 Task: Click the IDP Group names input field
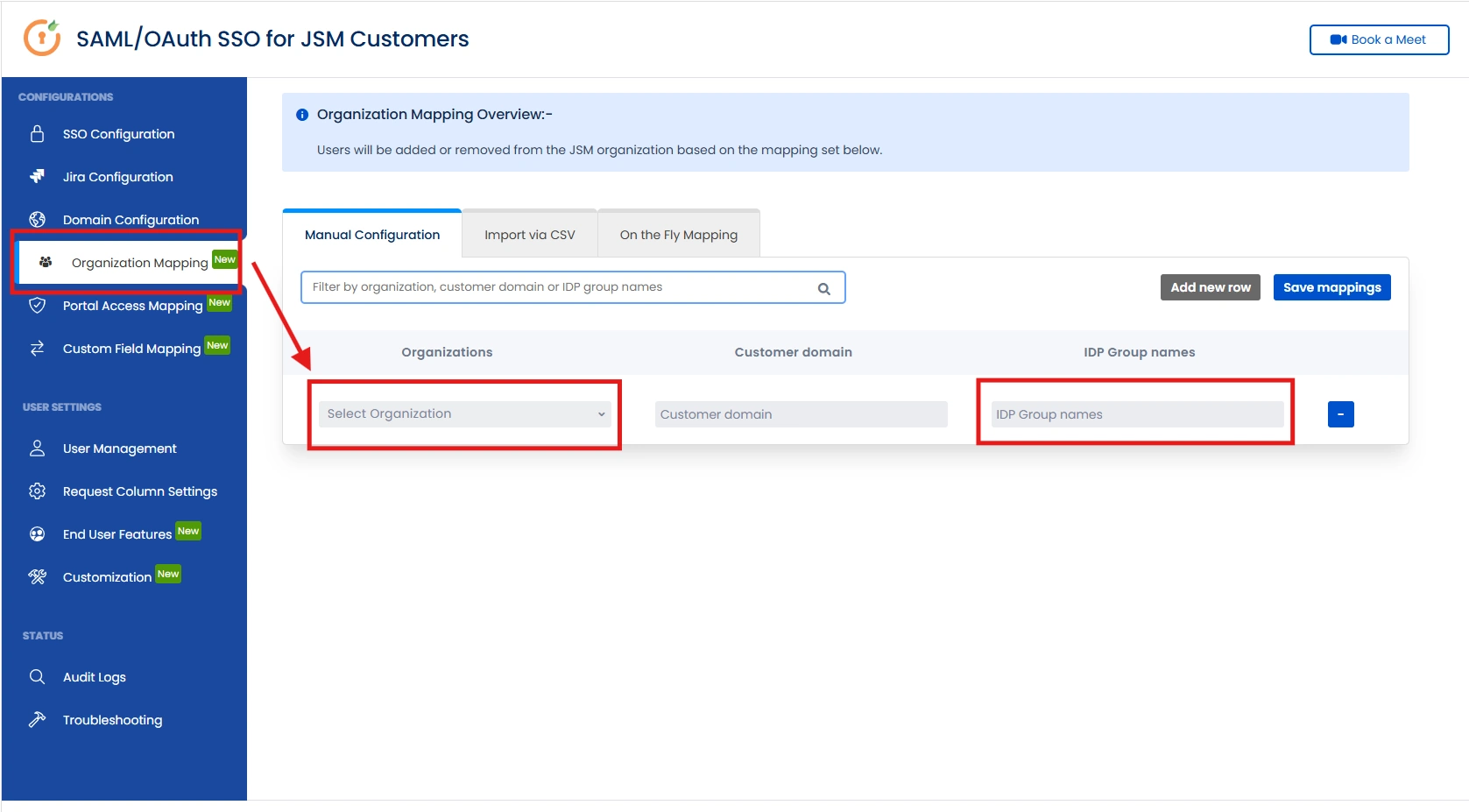click(1137, 414)
